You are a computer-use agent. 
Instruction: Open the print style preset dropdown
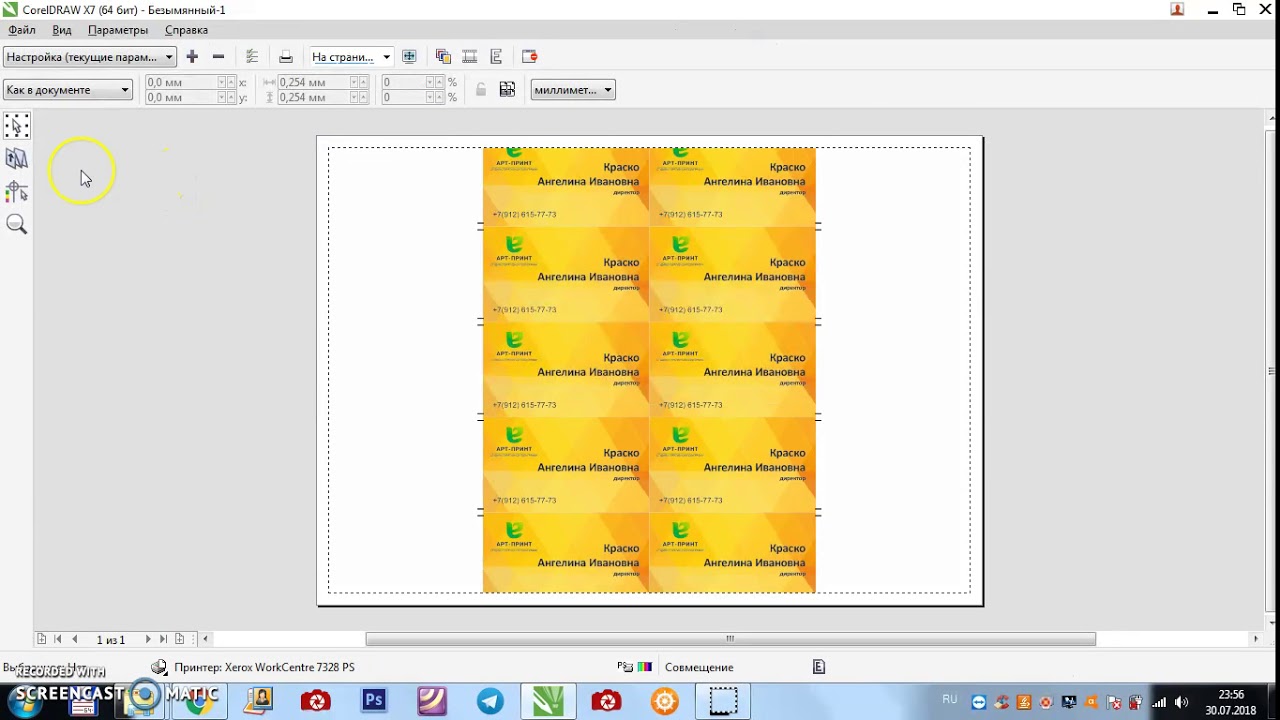[90, 57]
